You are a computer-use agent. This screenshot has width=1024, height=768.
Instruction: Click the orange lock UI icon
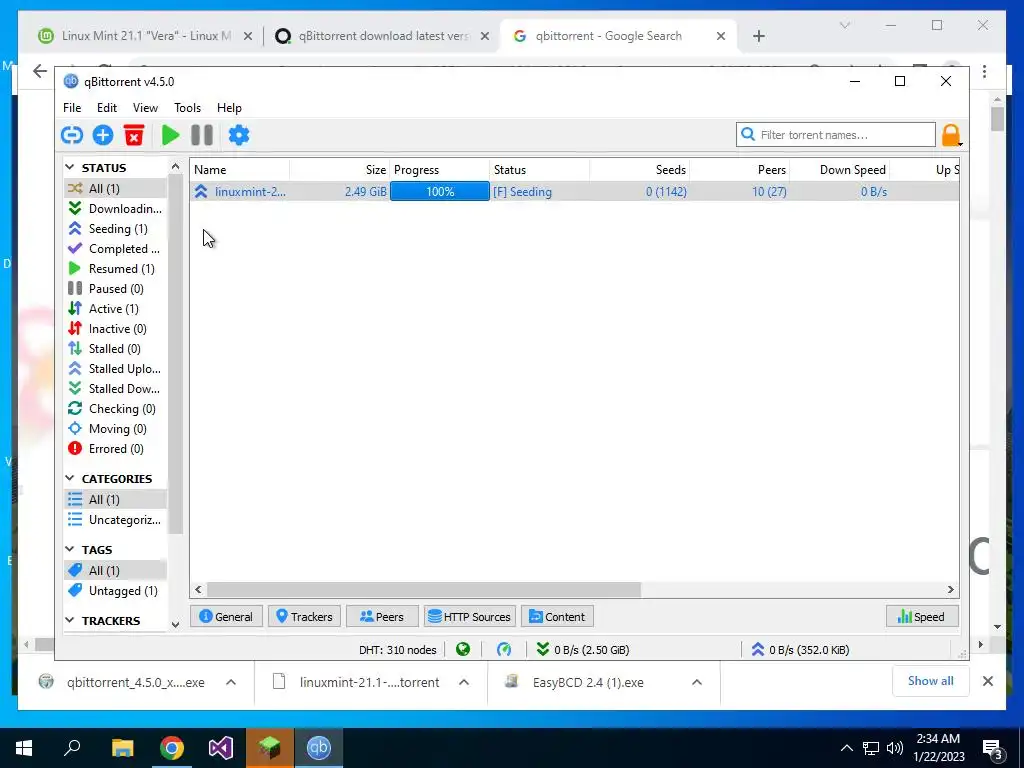[951, 135]
